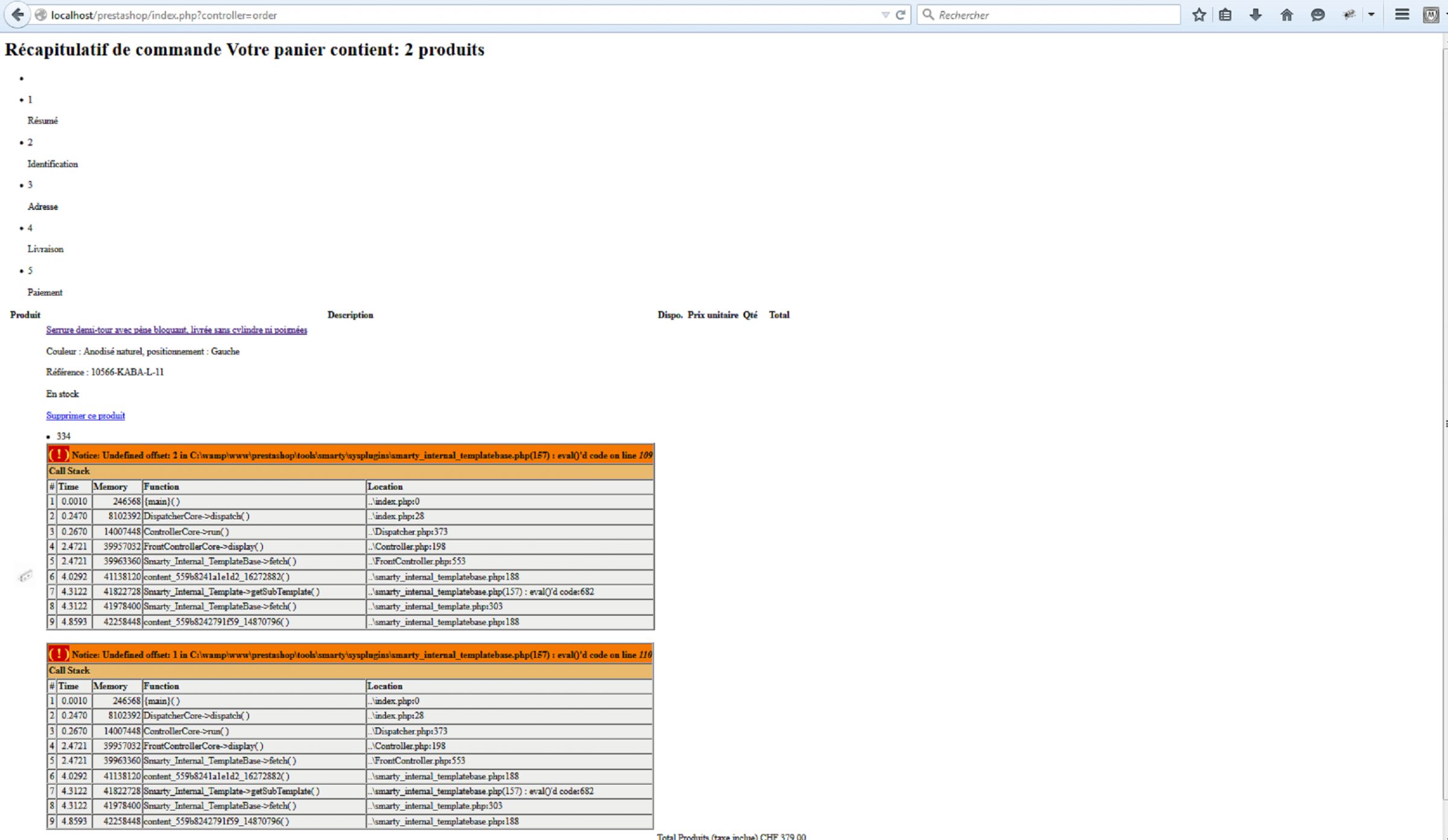Open the bookmarks list icon
1448x840 pixels.
(x=1225, y=15)
